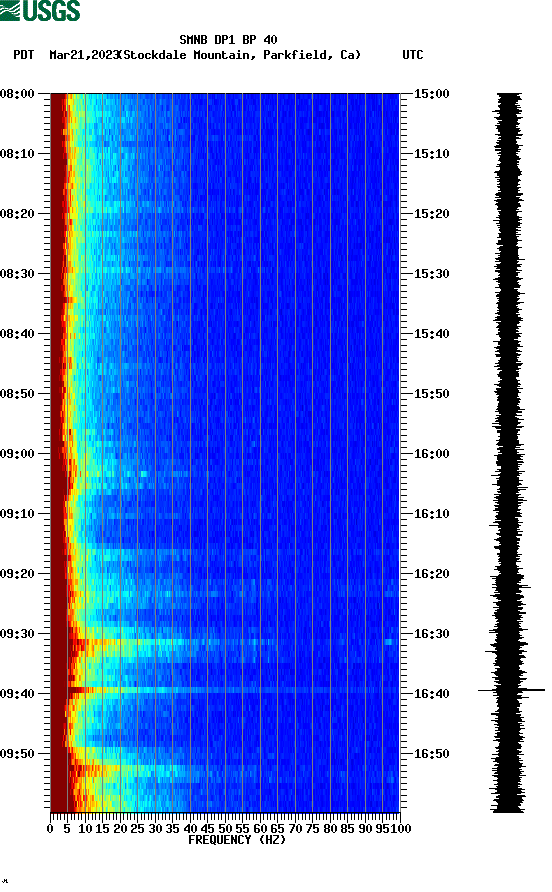Click the 15:20 UTC time label
552x892 pixels.
(431, 214)
